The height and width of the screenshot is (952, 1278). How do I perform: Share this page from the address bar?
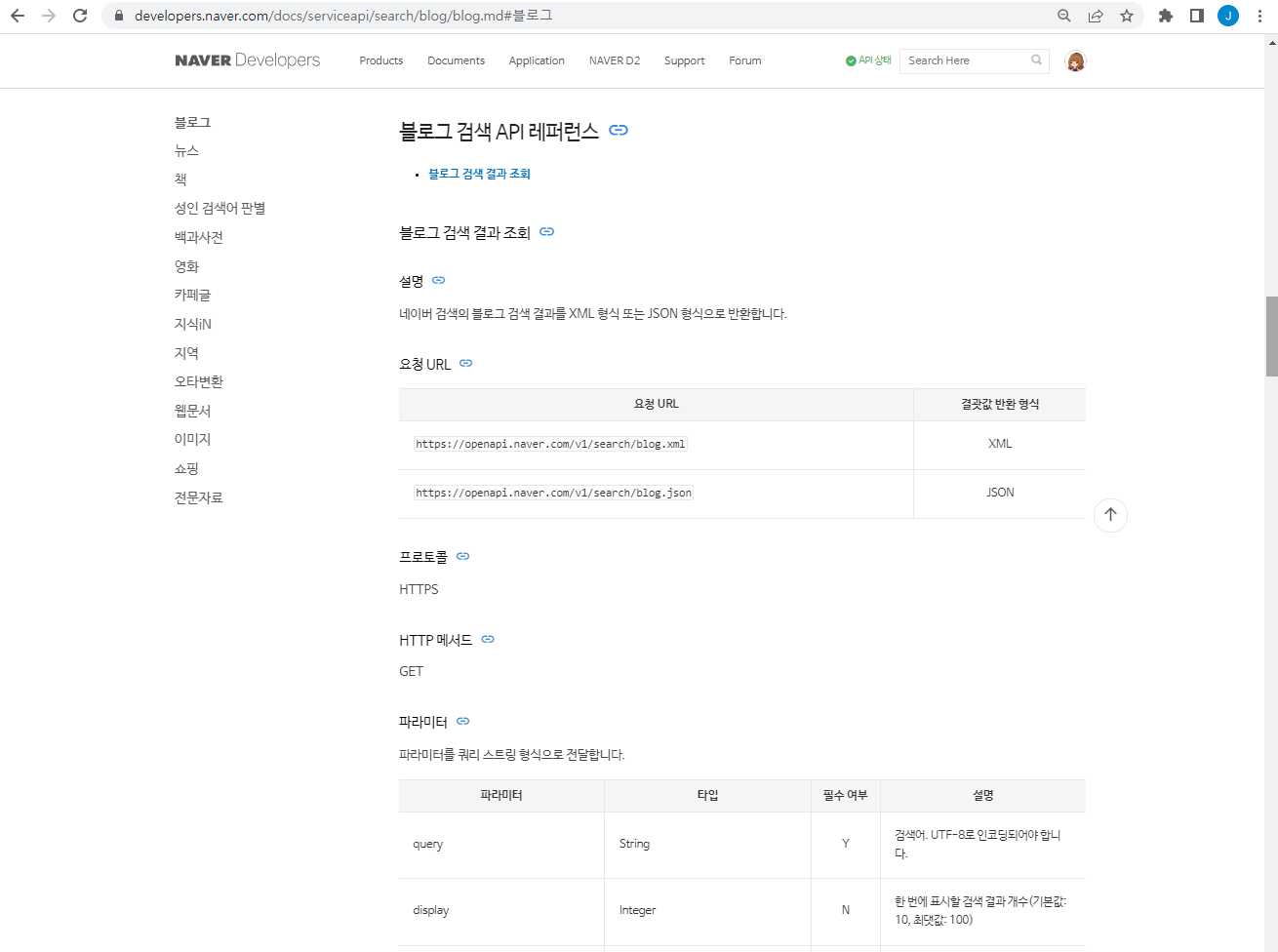1096,16
